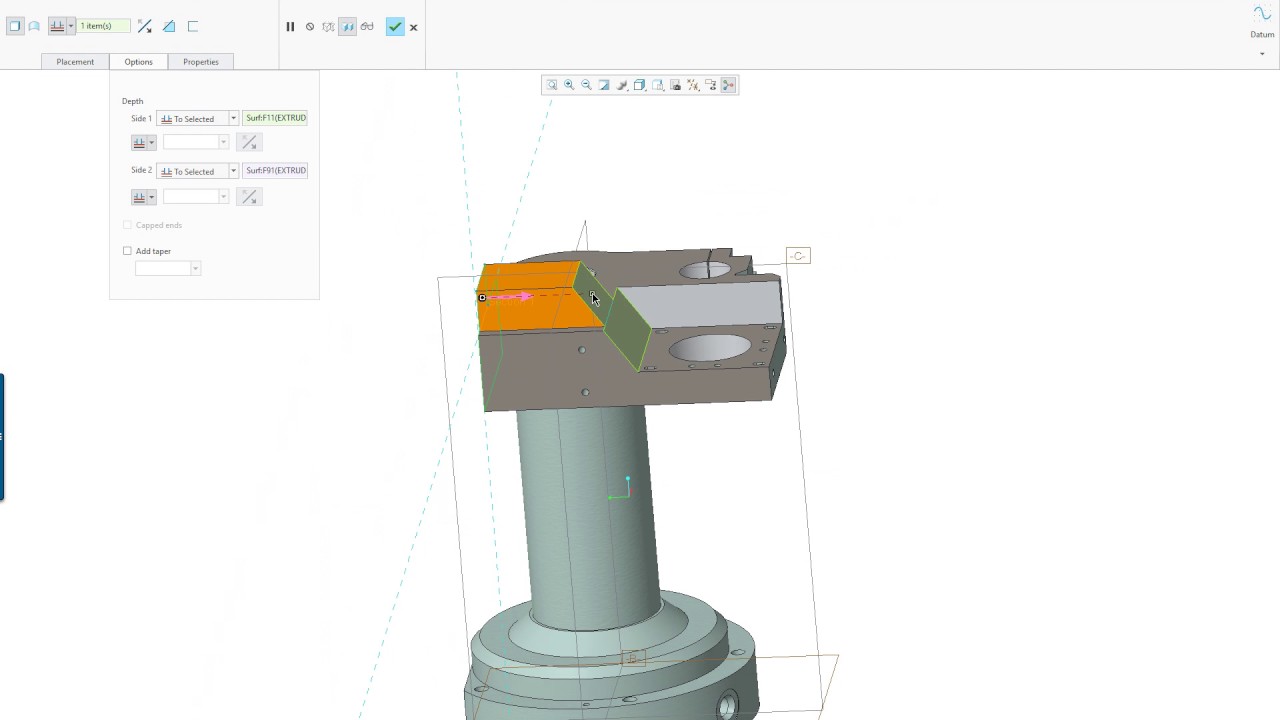The image size is (1280, 720).
Task: Toggle the Remove Material icon
Action: 169,26
